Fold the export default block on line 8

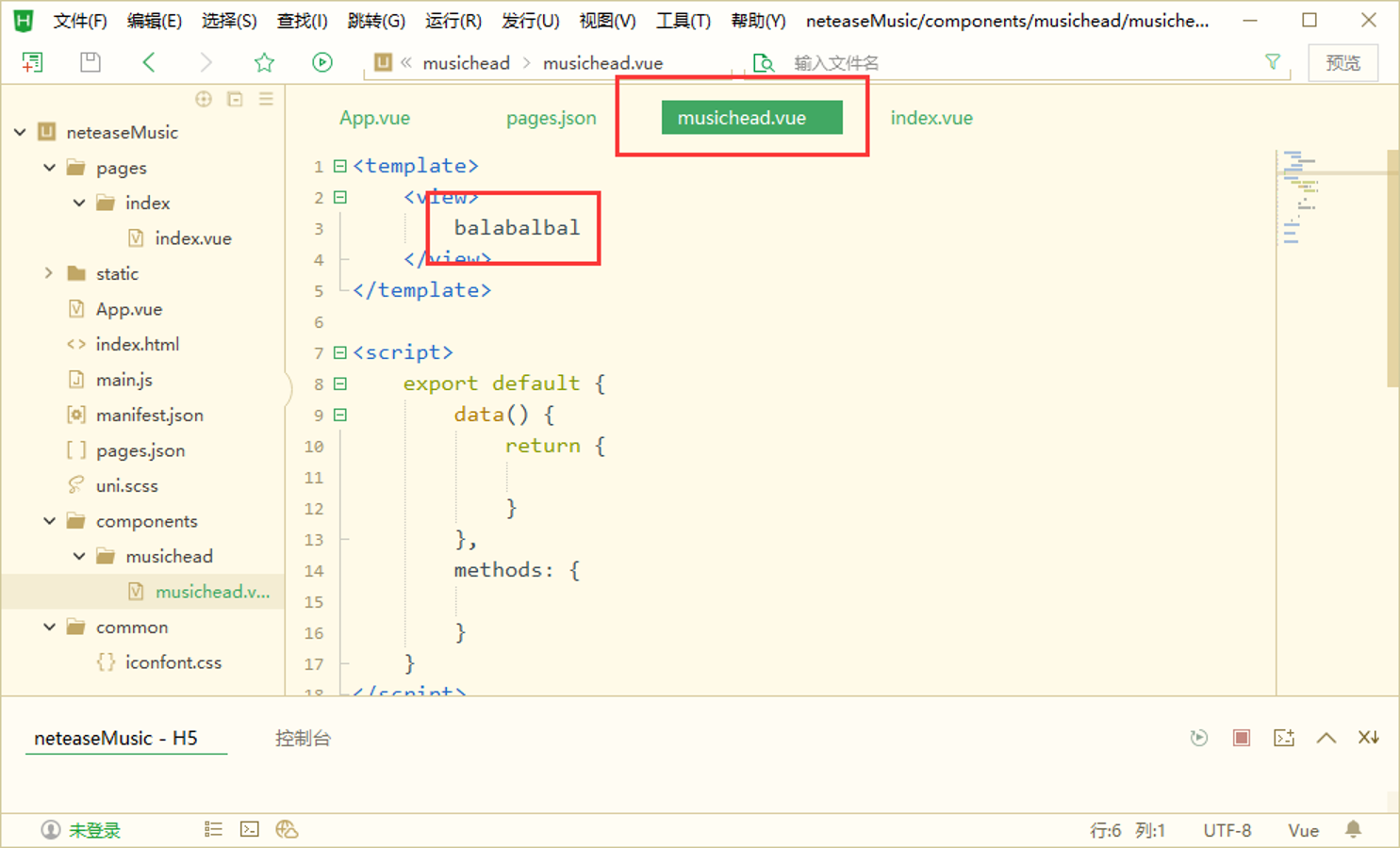[340, 383]
